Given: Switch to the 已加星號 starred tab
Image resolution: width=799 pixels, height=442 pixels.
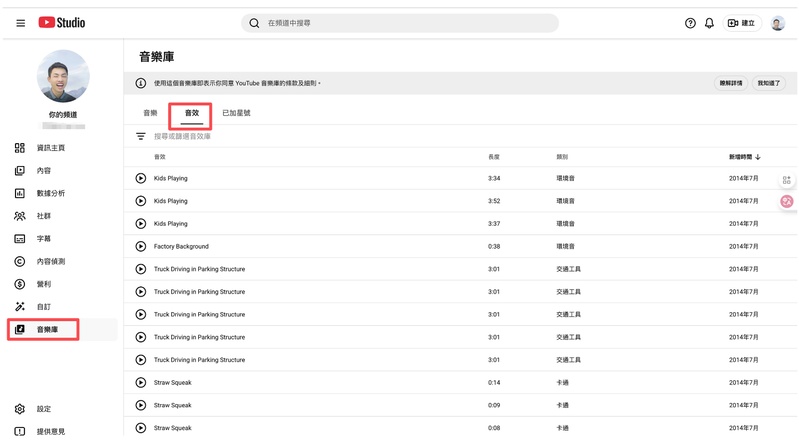Looking at the screenshot, I should (236, 113).
